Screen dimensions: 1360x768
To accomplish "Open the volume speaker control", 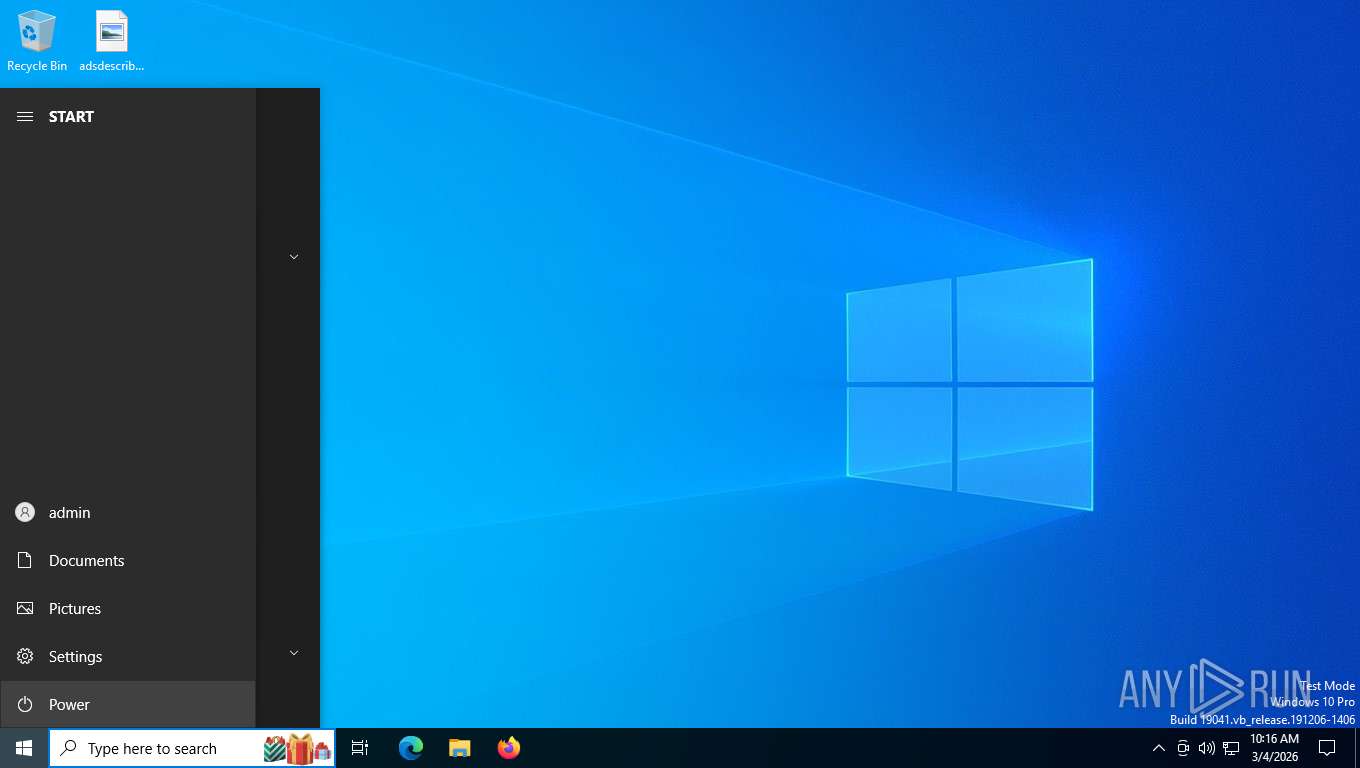I will tap(1207, 748).
